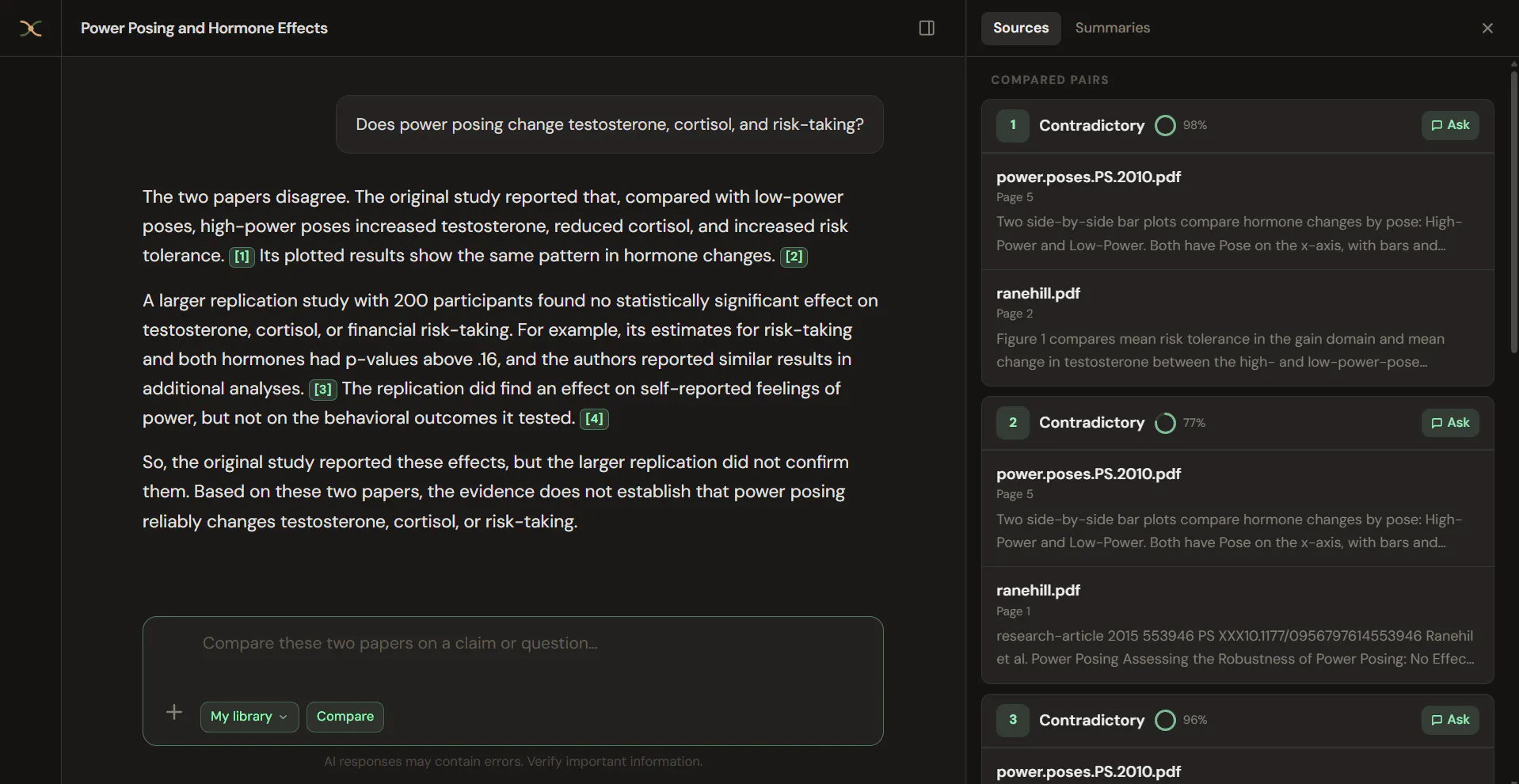Toggle the side panel layout icon
Image resolution: width=1519 pixels, height=784 pixels.
click(927, 29)
